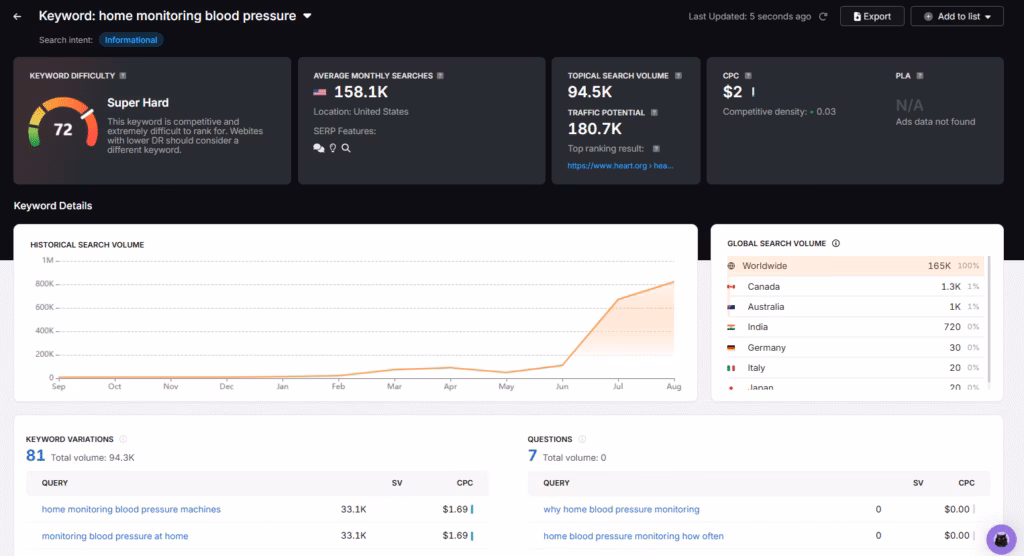Image resolution: width=1024 pixels, height=556 pixels.
Task: Click the Traffic Potential info icon
Action: [654, 113]
